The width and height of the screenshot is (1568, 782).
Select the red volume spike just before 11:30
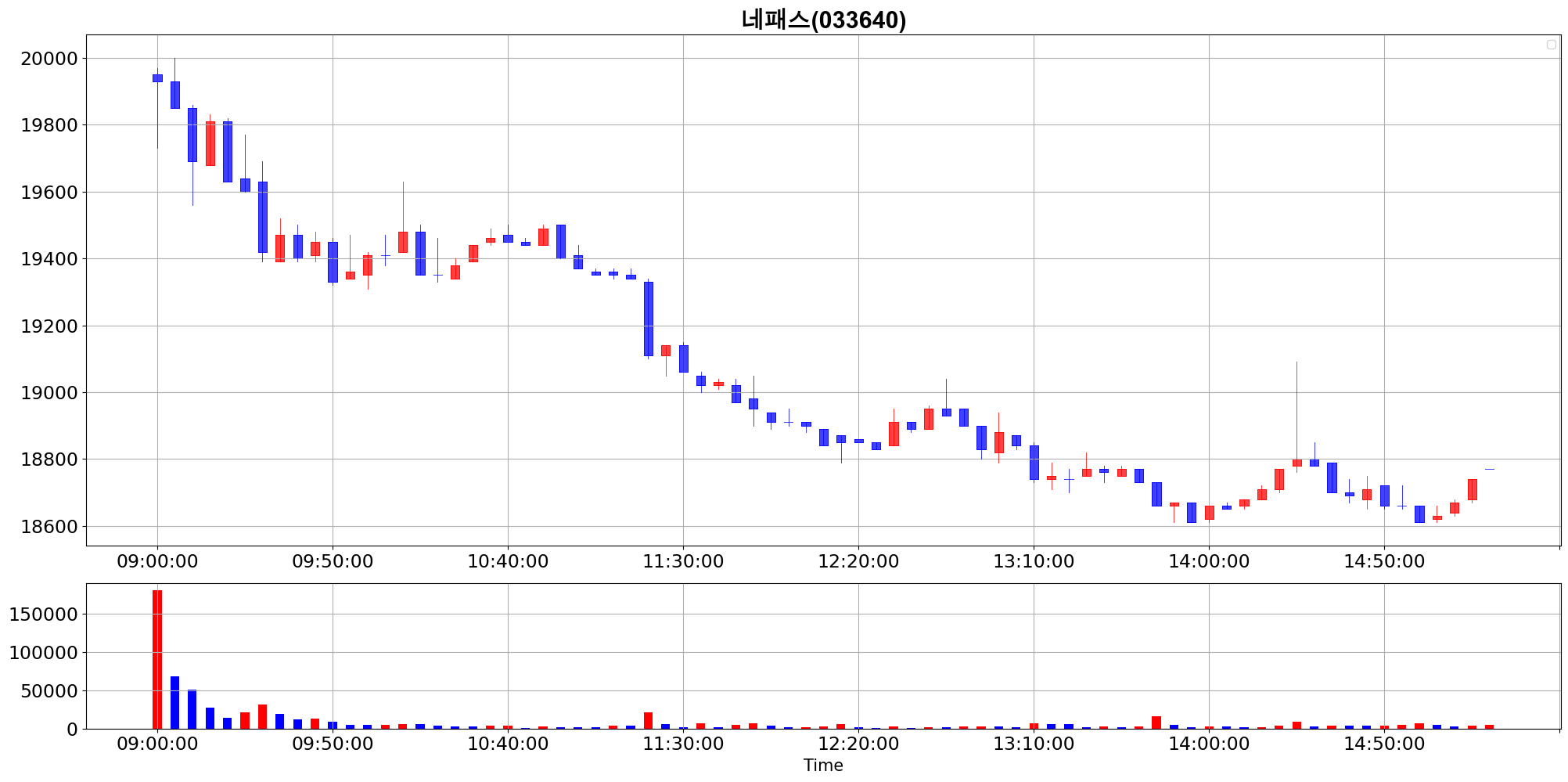click(648, 720)
